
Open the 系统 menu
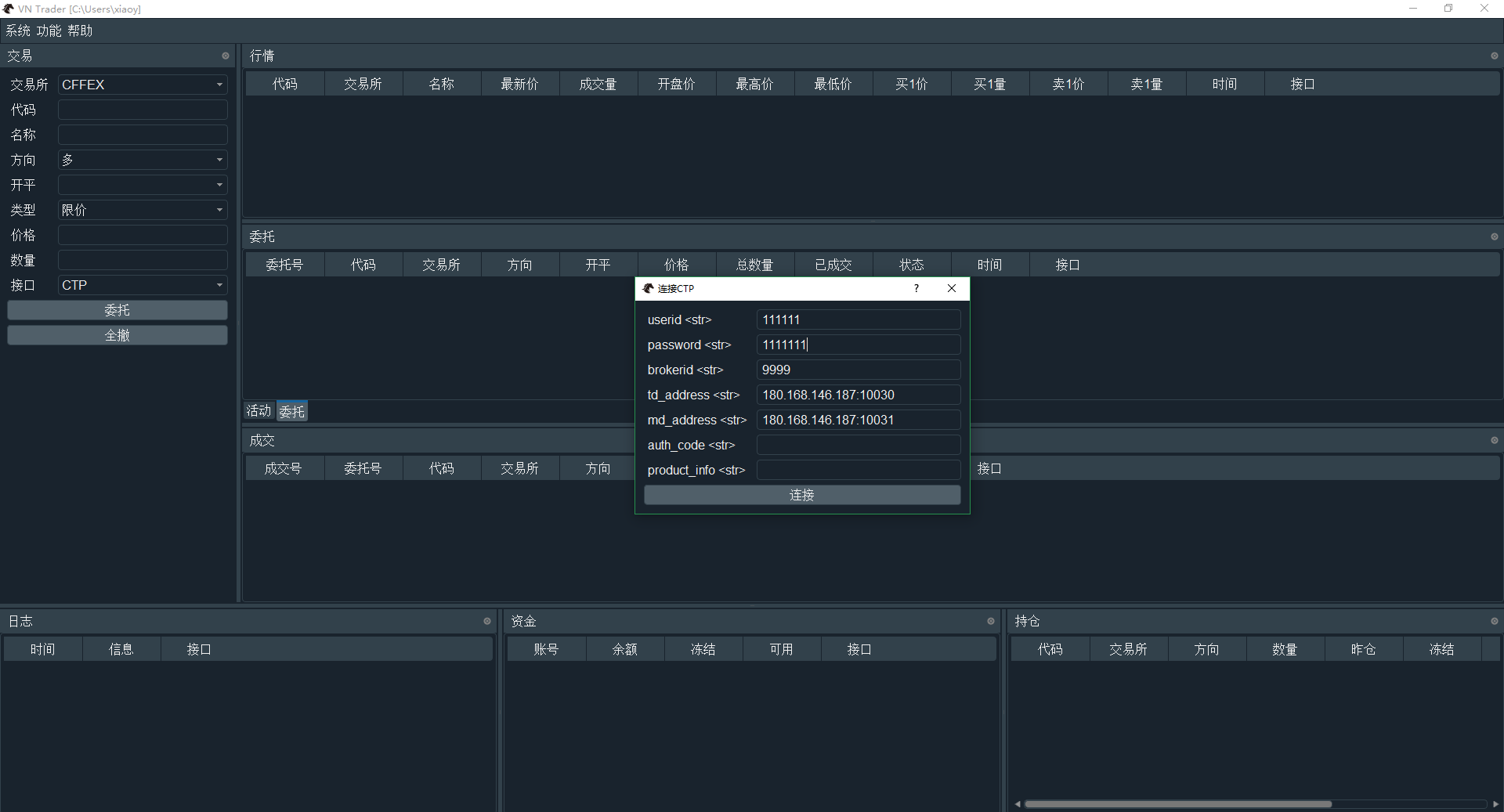coord(18,31)
